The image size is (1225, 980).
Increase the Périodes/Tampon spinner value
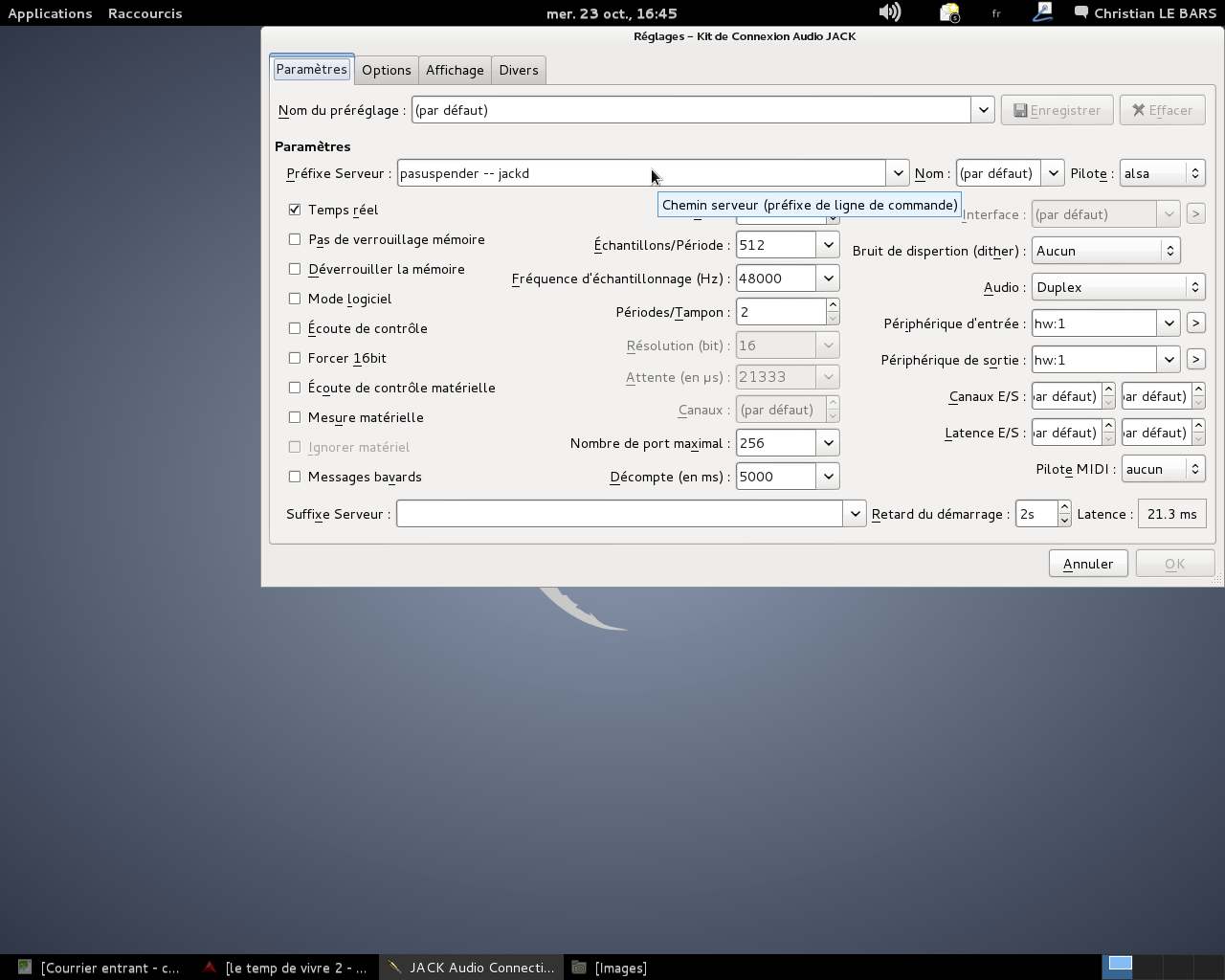[833, 305]
